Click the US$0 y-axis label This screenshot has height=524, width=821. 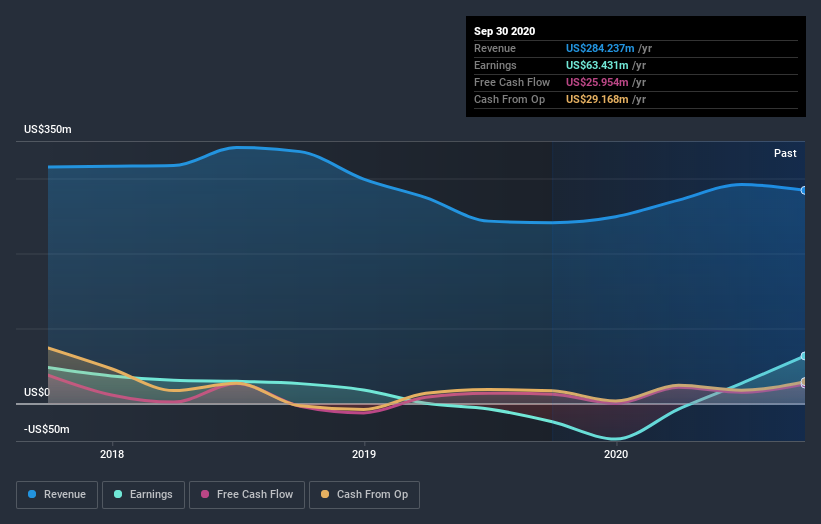coord(37,392)
